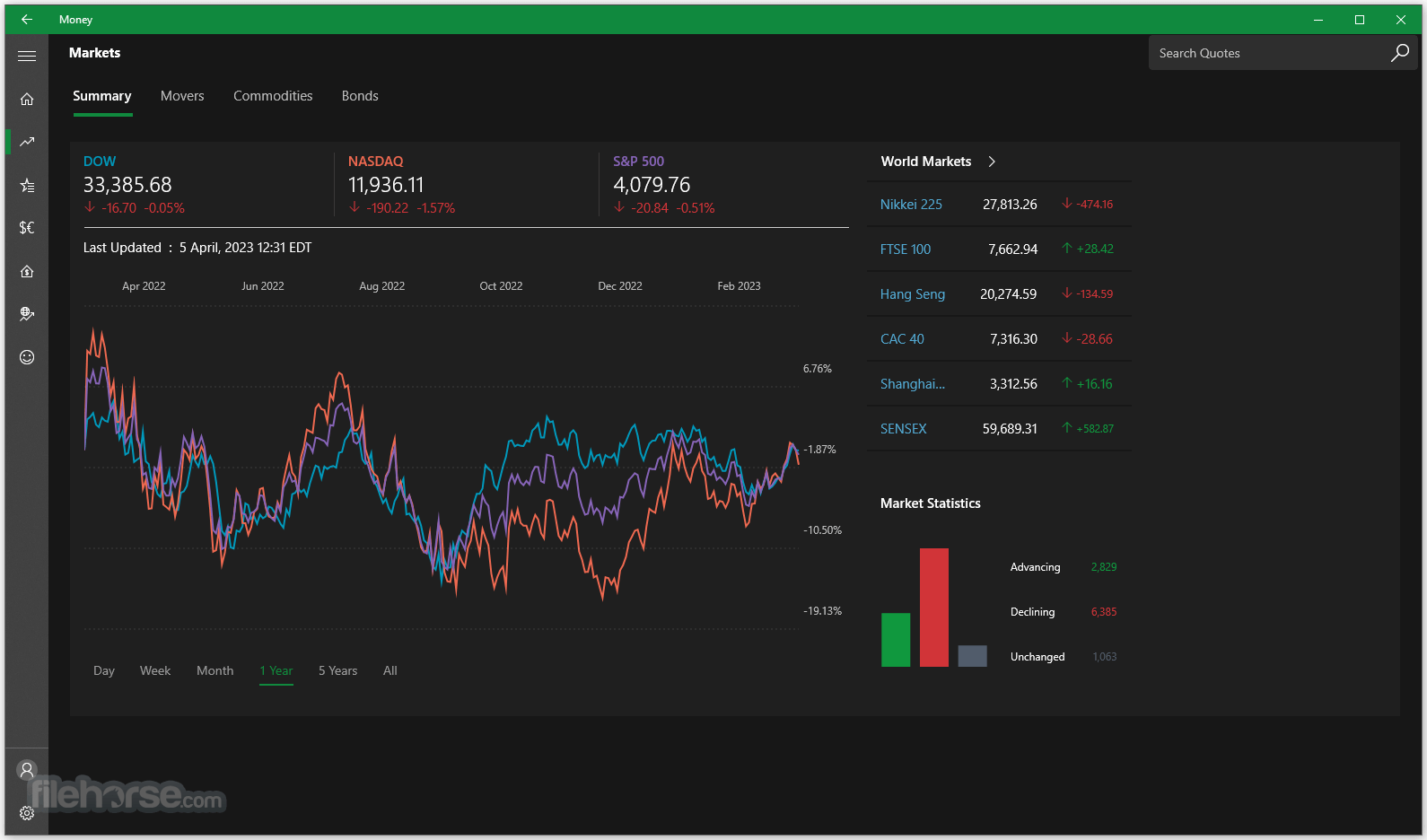
Task: Click the DOW value 33,385.68
Action: 127,185
